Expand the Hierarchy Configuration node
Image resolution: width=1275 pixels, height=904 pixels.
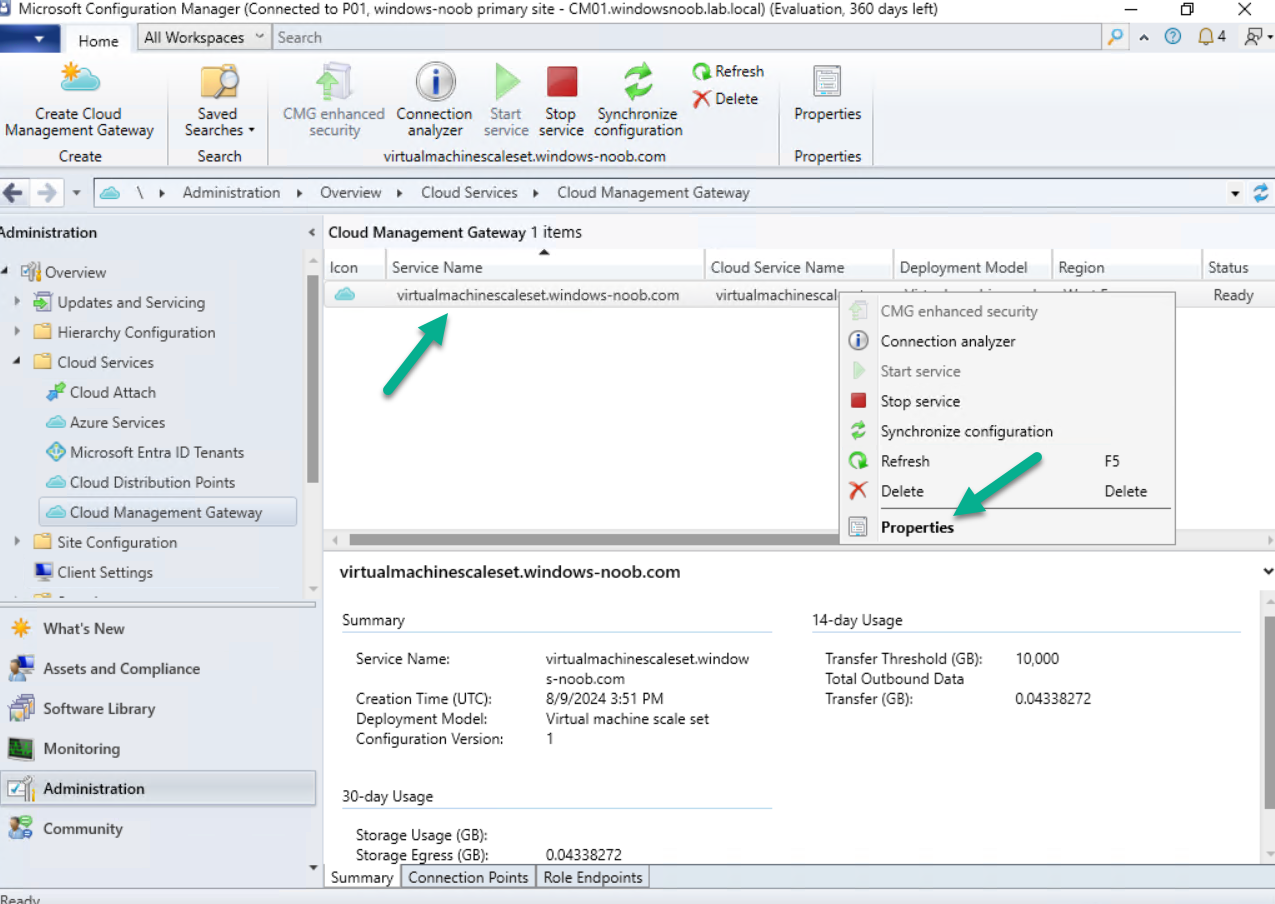16,332
